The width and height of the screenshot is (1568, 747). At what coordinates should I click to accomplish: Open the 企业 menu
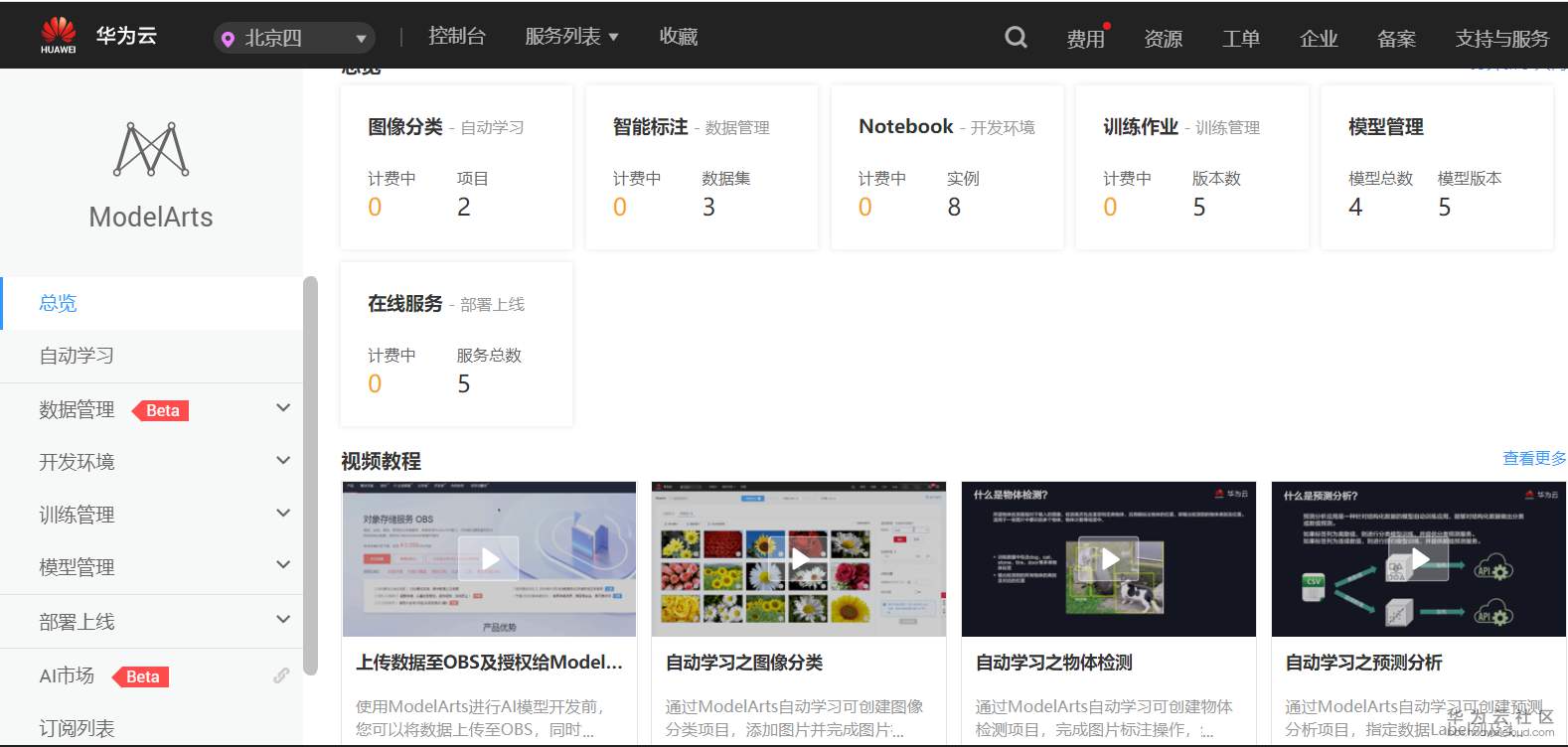point(1319,39)
